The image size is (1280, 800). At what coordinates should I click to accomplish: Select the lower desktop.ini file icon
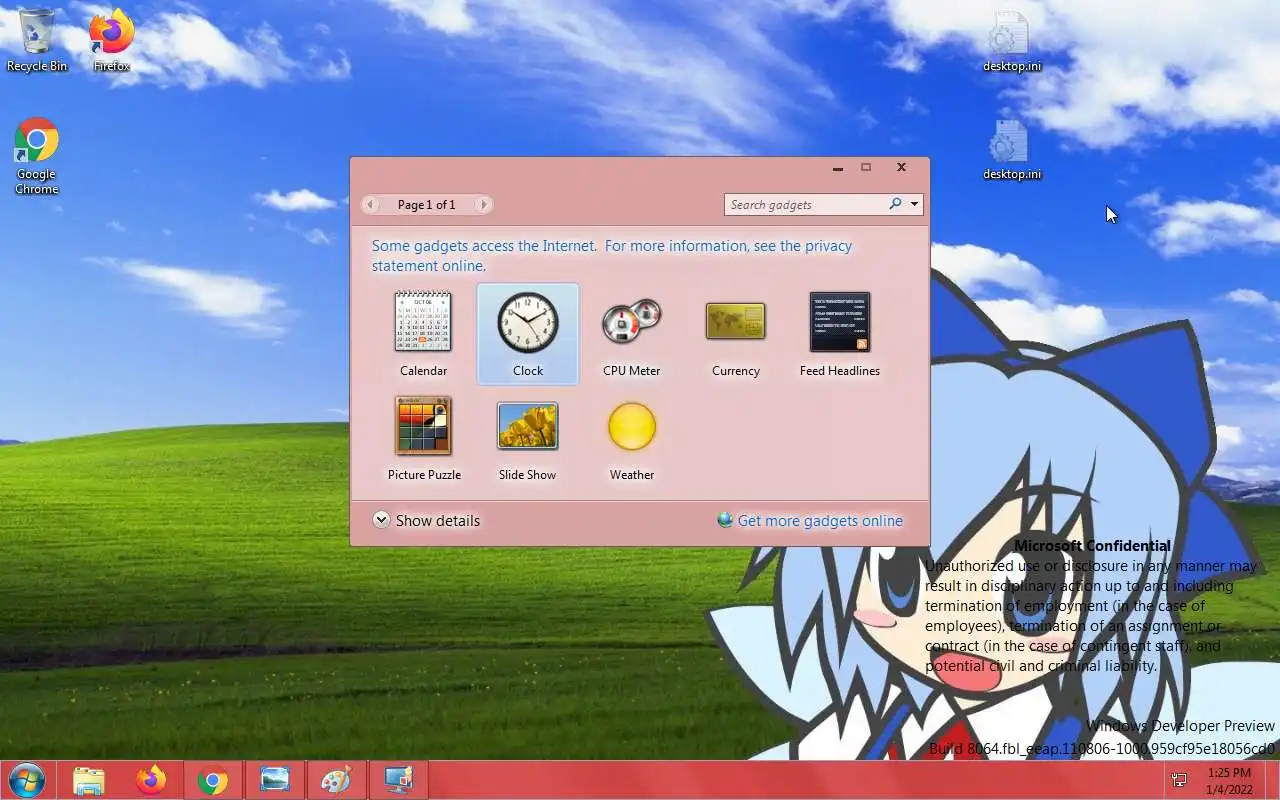[1011, 150]
